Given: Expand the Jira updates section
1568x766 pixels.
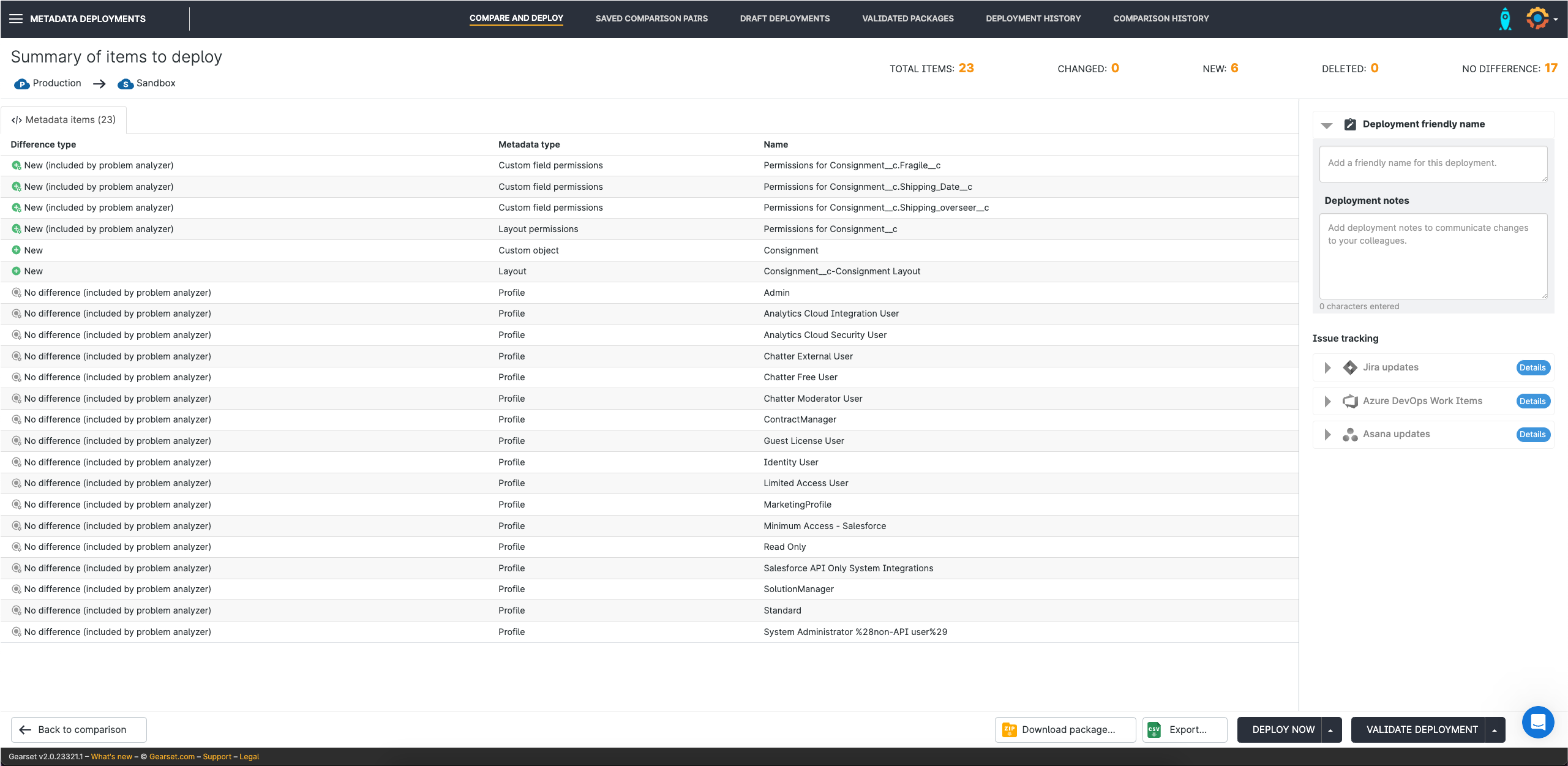Looking at the screenshot, I should coord(1327,367).
